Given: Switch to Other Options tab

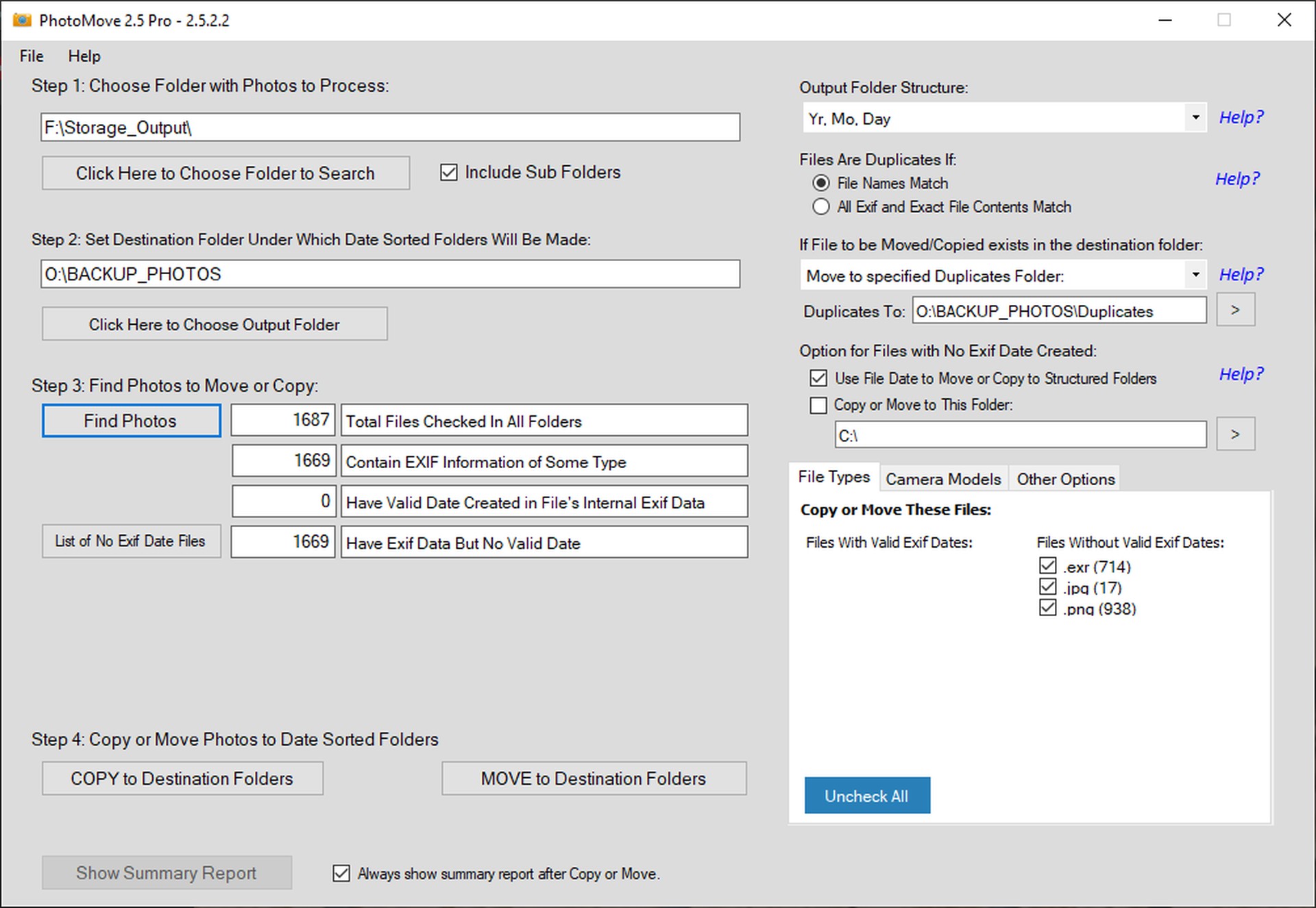Looking at the screenshot, I should 1065,479.
